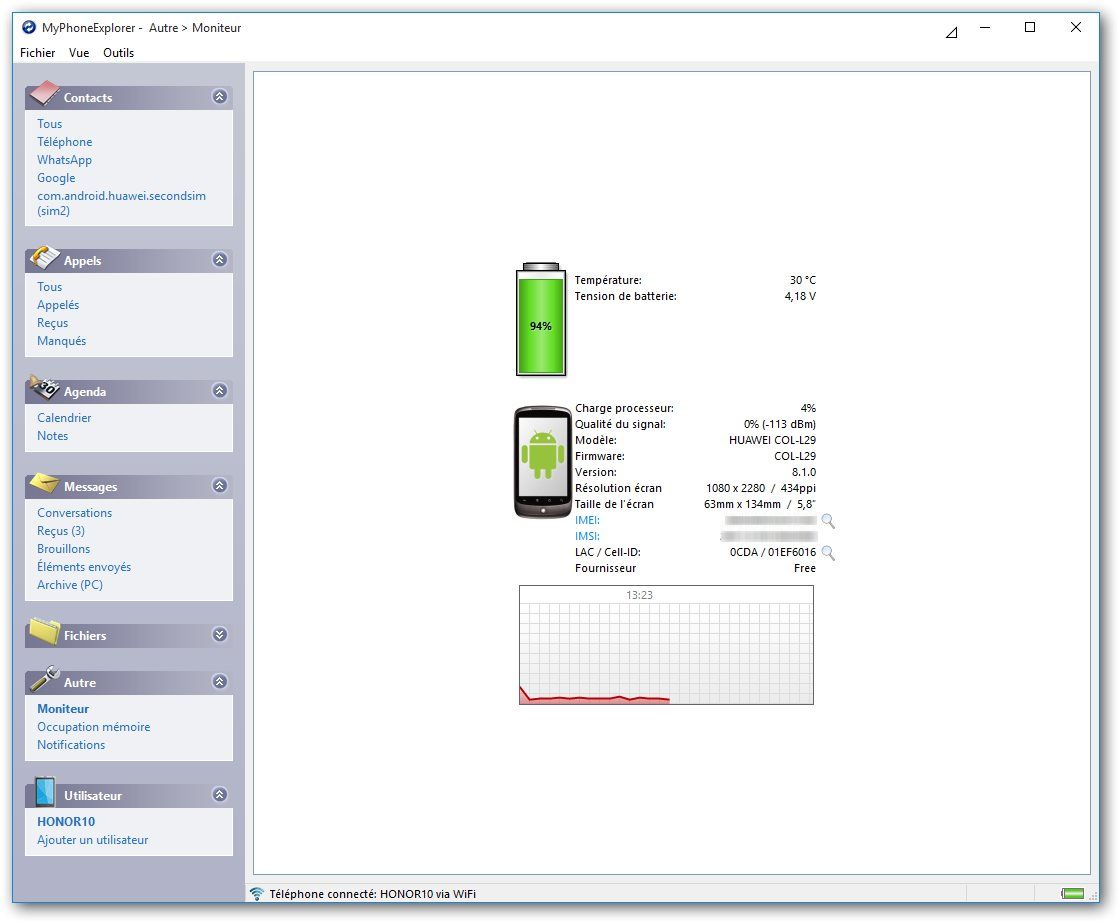Collapse the Contacts panel
The width and height of the screenshot is (1120, 923).
point(220,97)
